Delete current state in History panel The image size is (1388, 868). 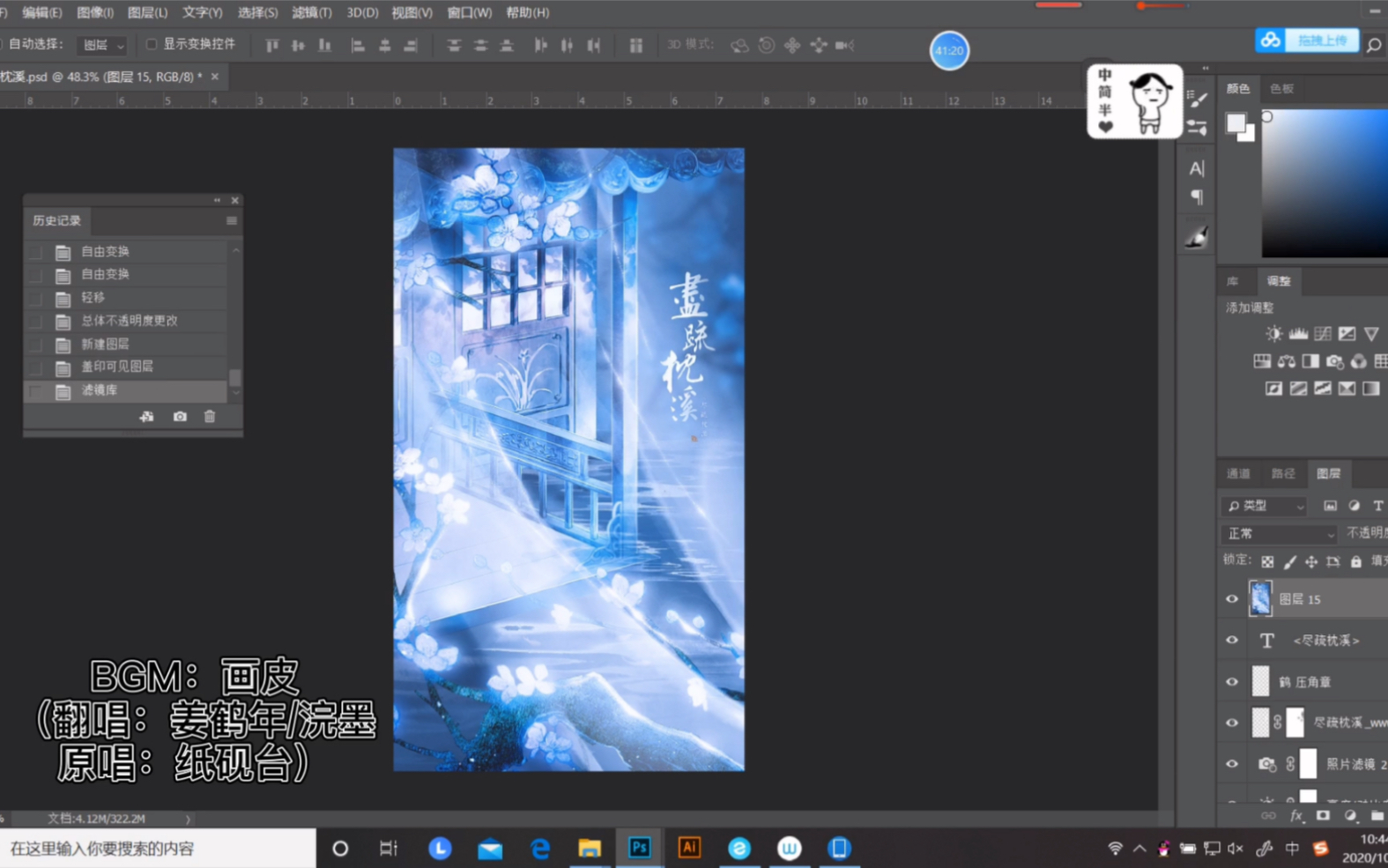click(x=210, y=416)
